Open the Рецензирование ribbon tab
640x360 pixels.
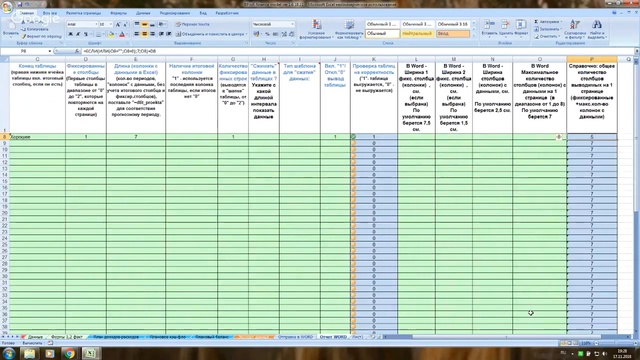pyautogui.click(x=175, y=13)
